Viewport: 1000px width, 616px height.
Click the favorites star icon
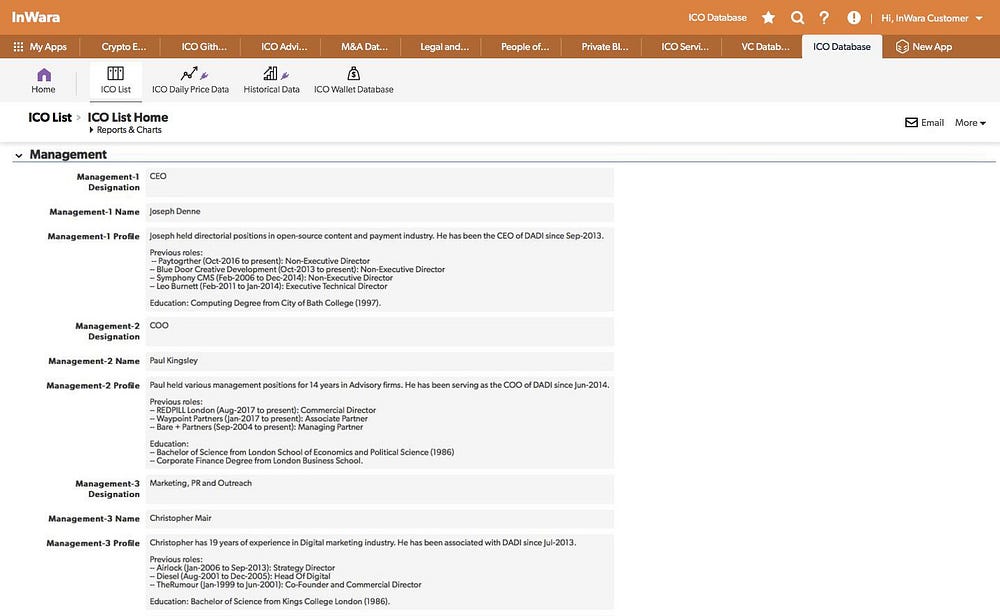768,18
